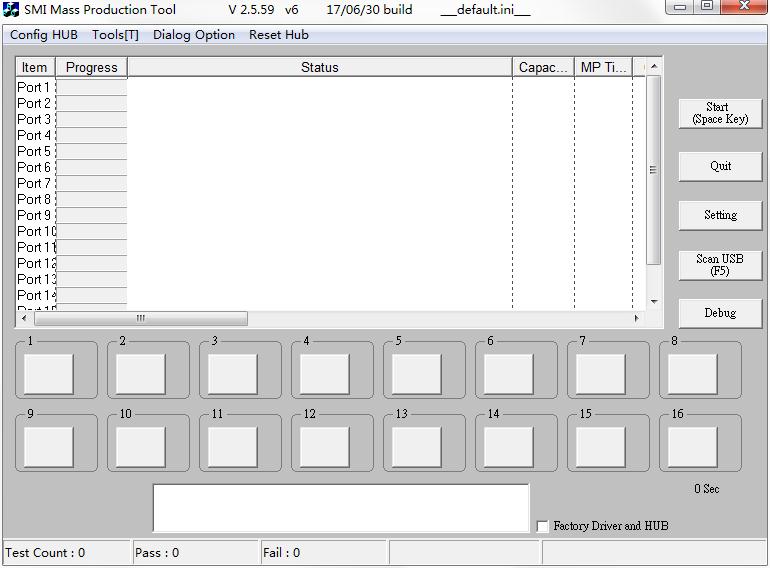Click the Debug button
770x568 pixels.
(x=720, y=313)
